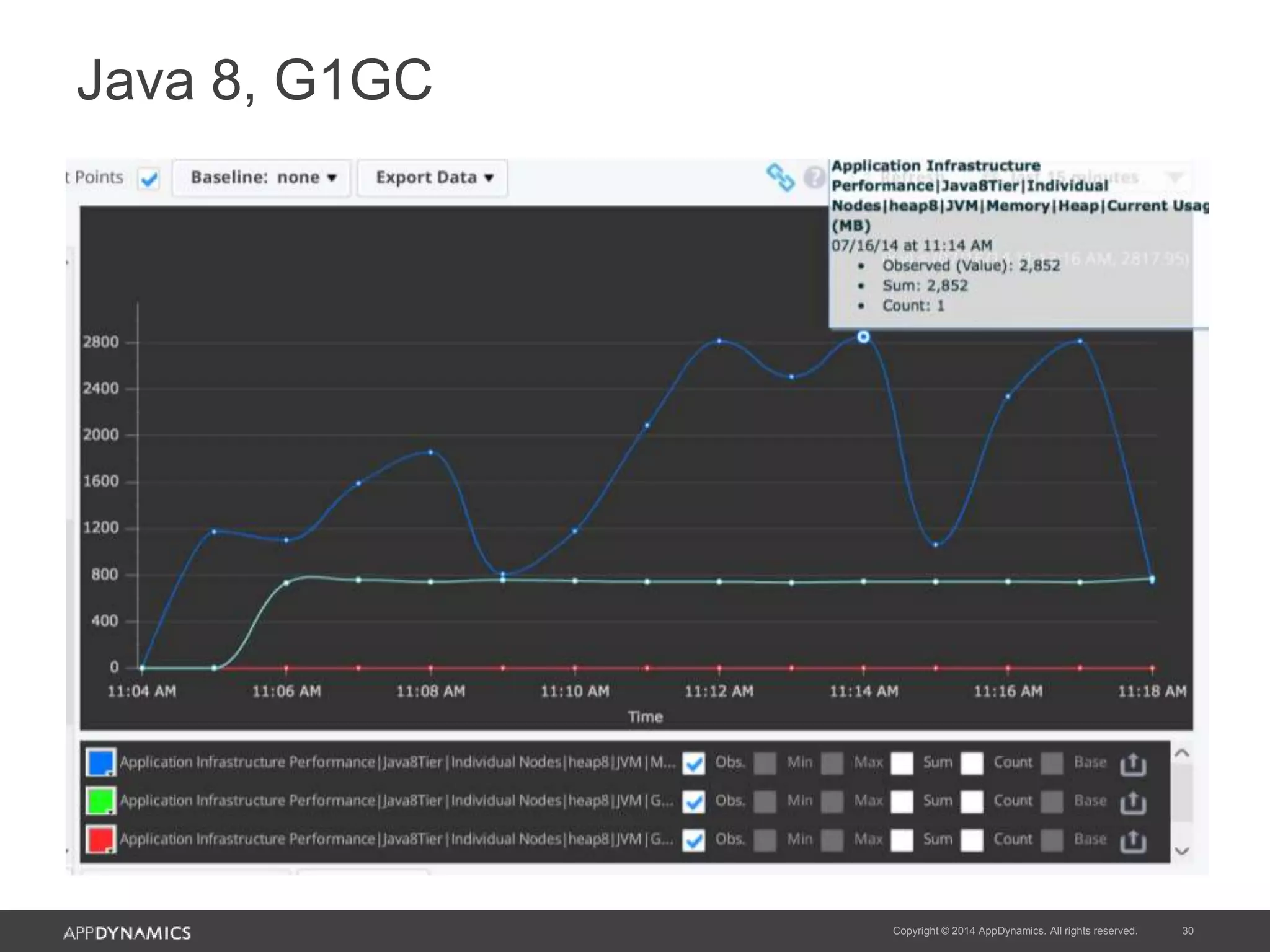This screenshot has width=1270, height=952.
Task: Enable Sum for the blue metric
Action: [902, 763]
